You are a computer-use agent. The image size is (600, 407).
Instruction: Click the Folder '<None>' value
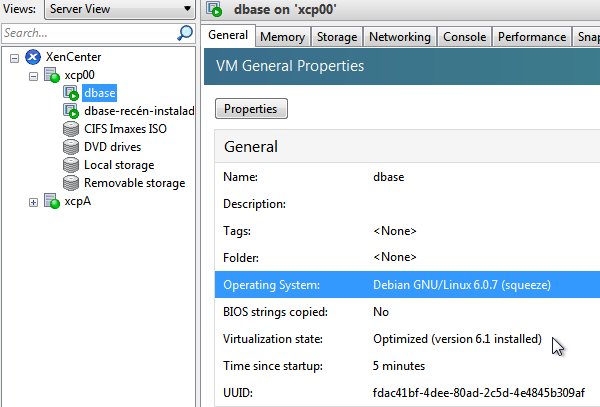[395, 257]
